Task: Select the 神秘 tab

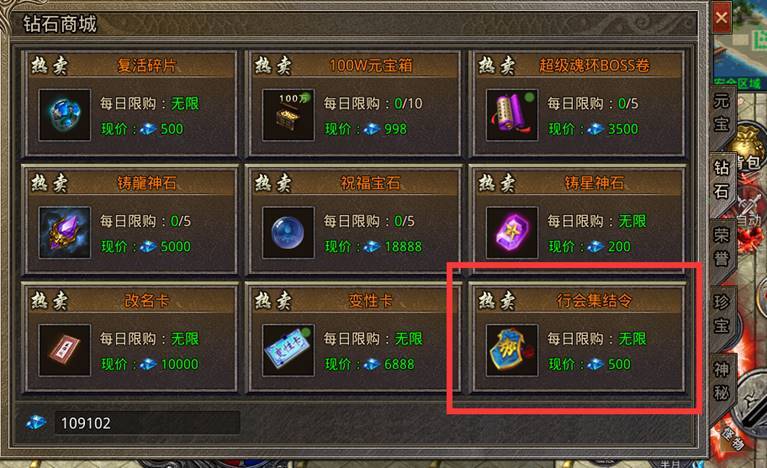Action: 722,381
